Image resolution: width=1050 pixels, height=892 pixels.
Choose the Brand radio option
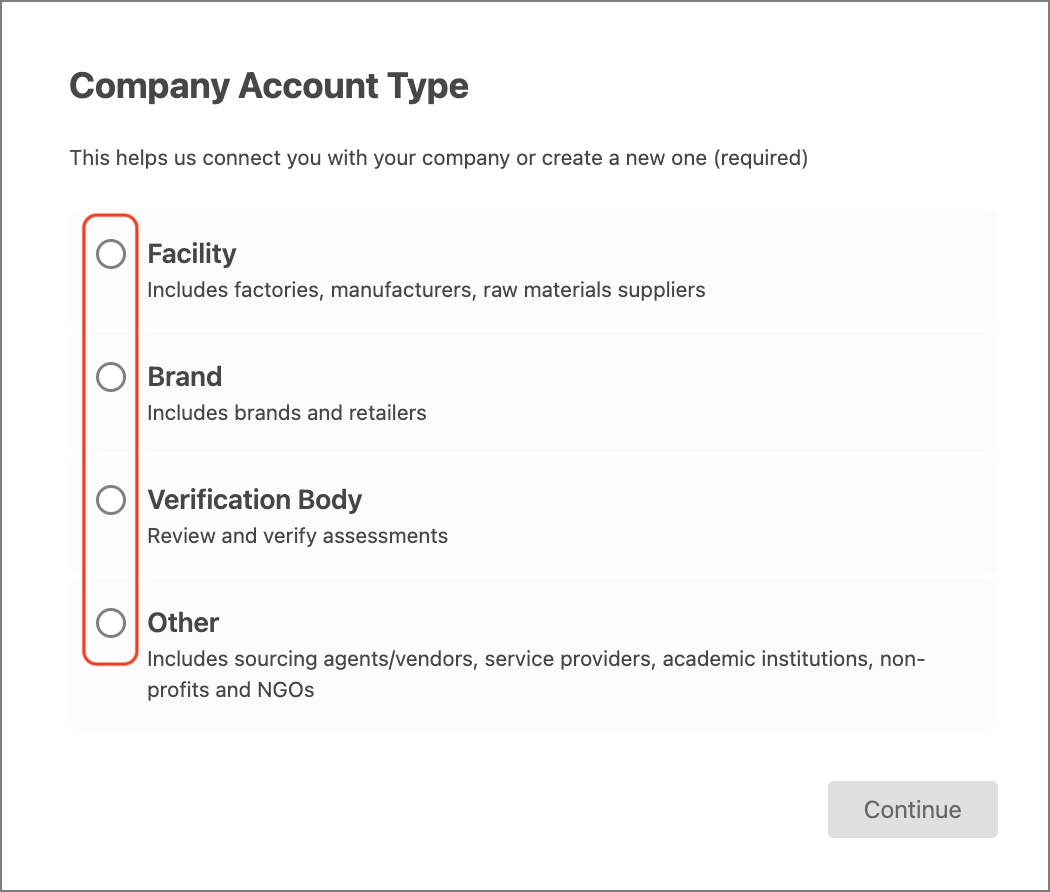(110, 377)
